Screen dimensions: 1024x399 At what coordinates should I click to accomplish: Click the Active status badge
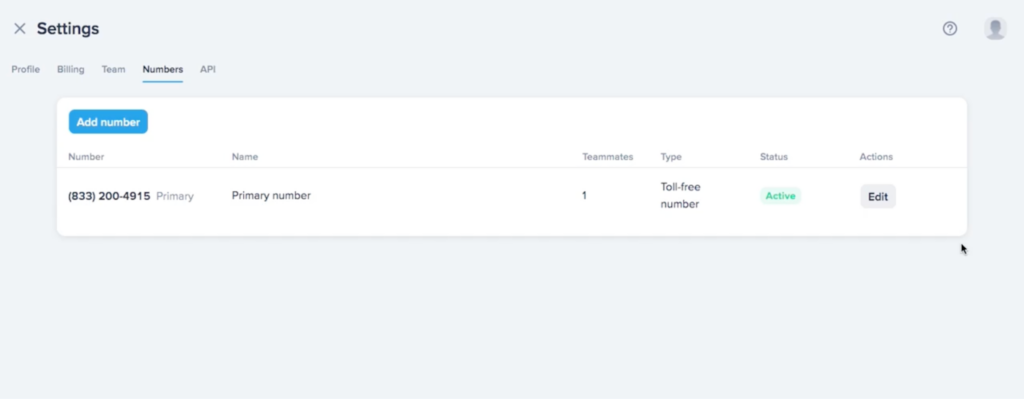pyautogui.click(x=780, y=196)
